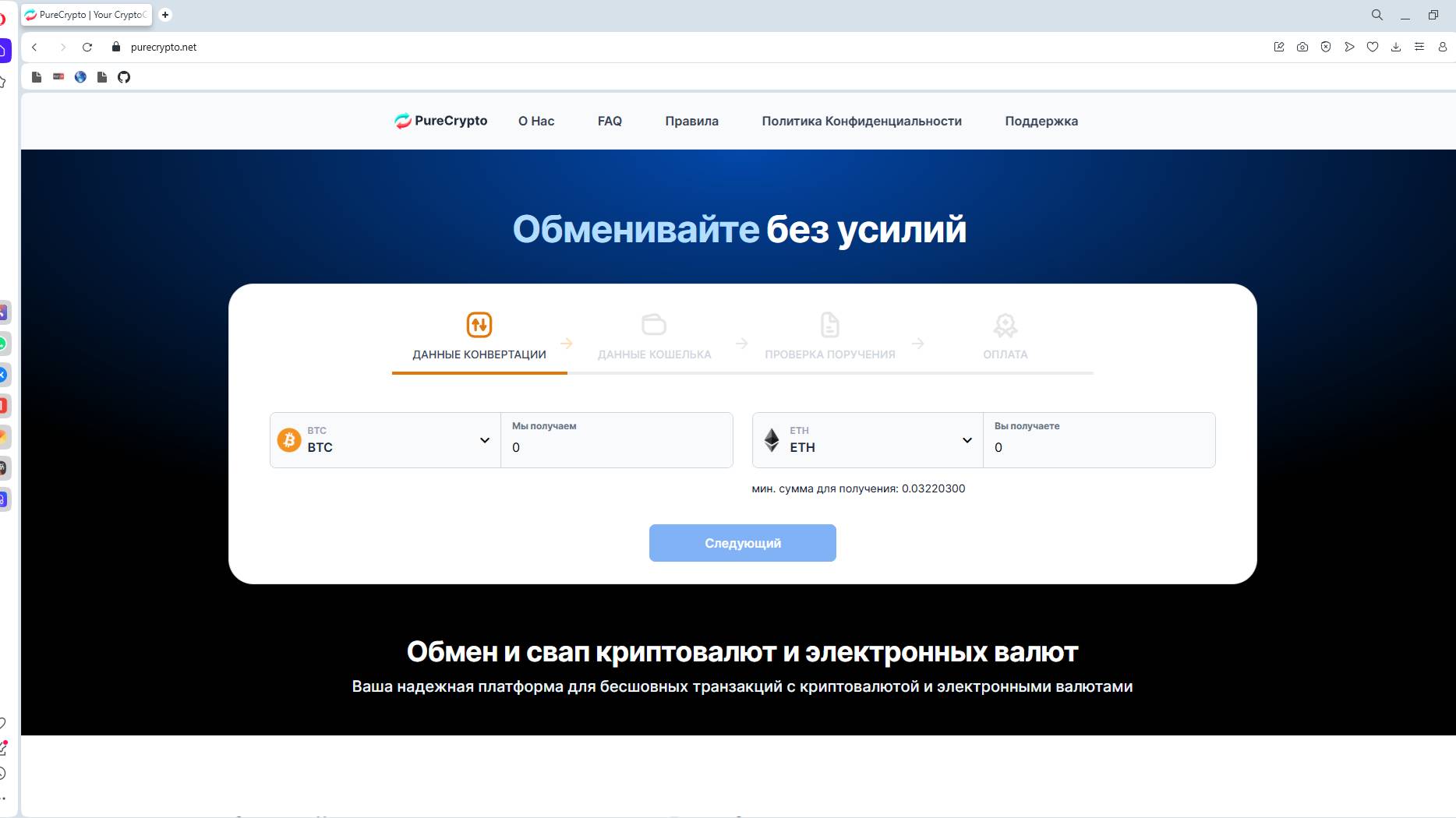Viewport: 1456px width, 818px height.
Task: Open the Поддержка menu item
Action: click(1041, 121)
